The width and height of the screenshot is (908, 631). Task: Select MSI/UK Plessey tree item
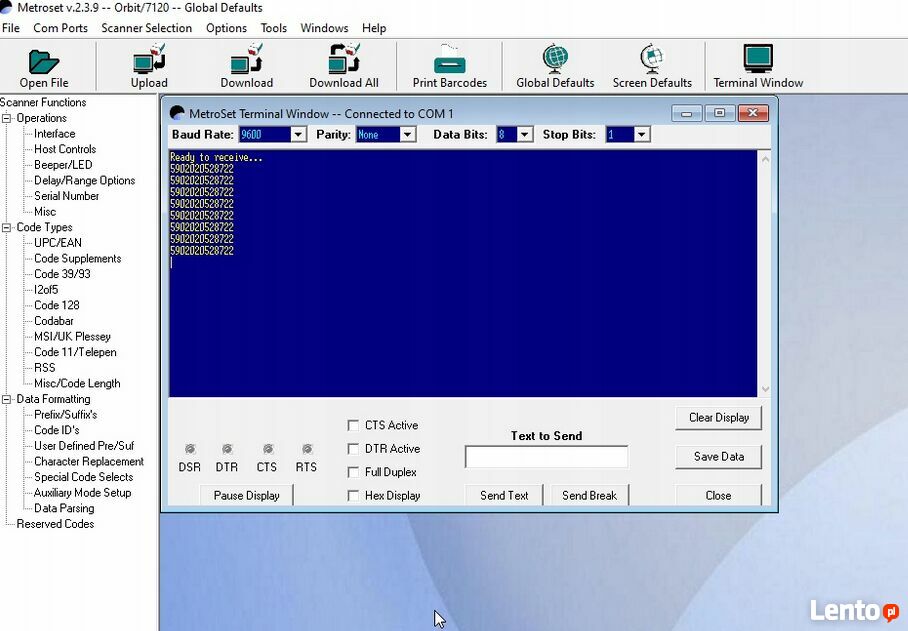click(x=72, y=337)
